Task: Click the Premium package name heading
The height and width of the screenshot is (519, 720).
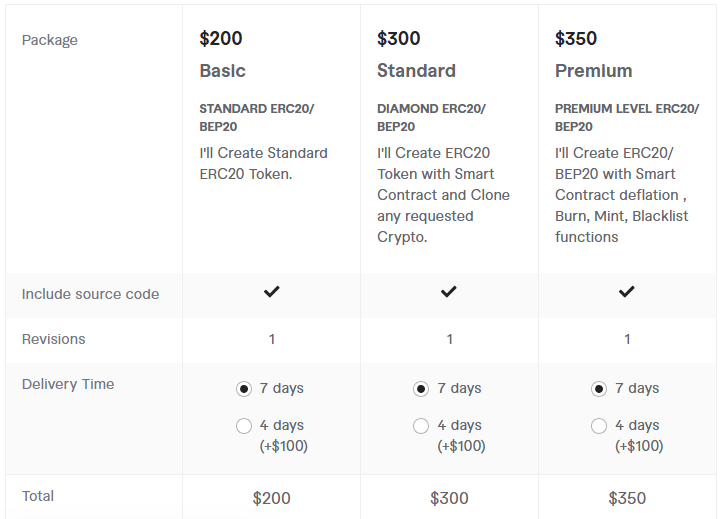Action: [x=593, y=71]
